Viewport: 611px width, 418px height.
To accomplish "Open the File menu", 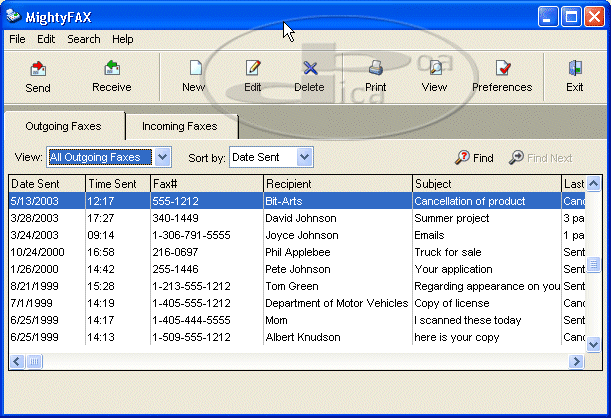I will pos(17,39).
